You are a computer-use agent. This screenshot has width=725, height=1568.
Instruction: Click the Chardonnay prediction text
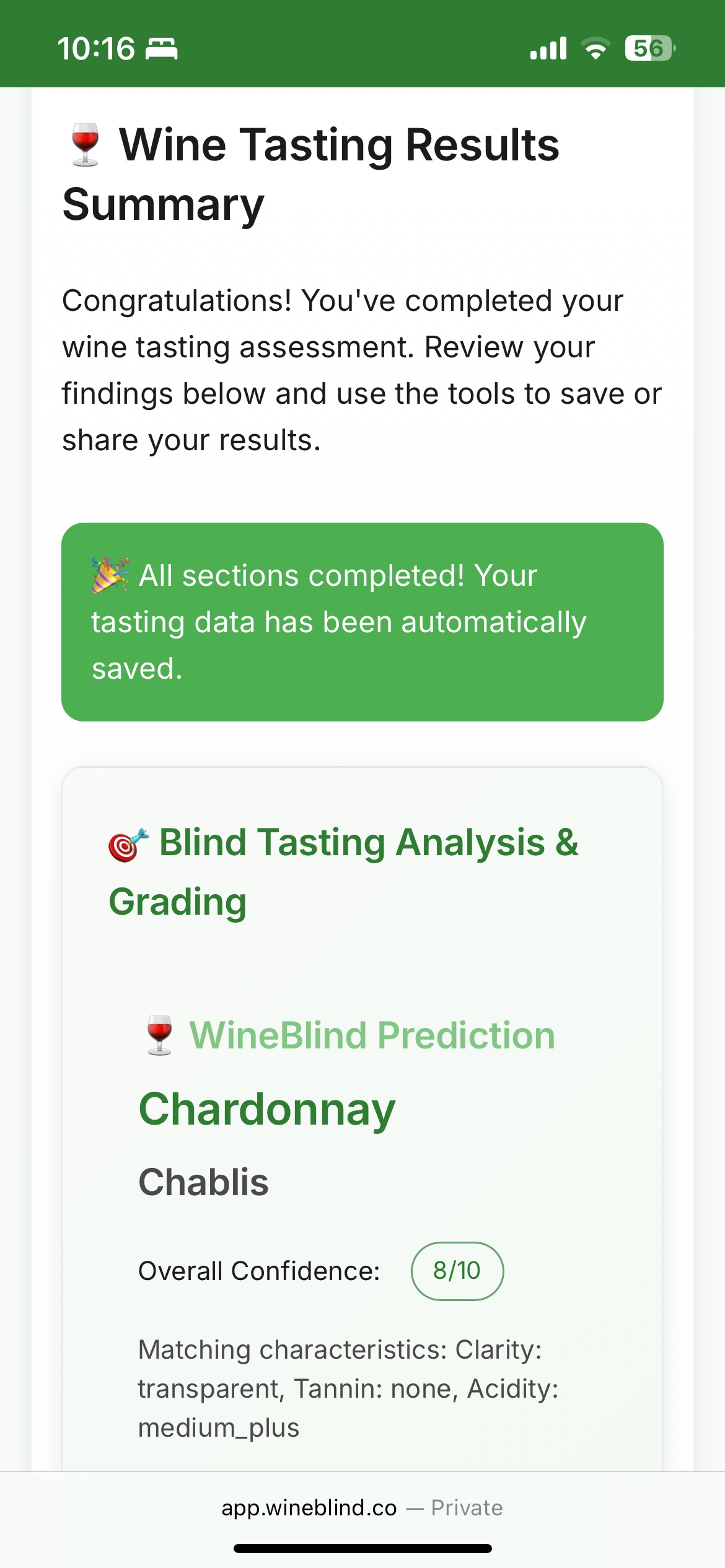tap(267, 1108)
